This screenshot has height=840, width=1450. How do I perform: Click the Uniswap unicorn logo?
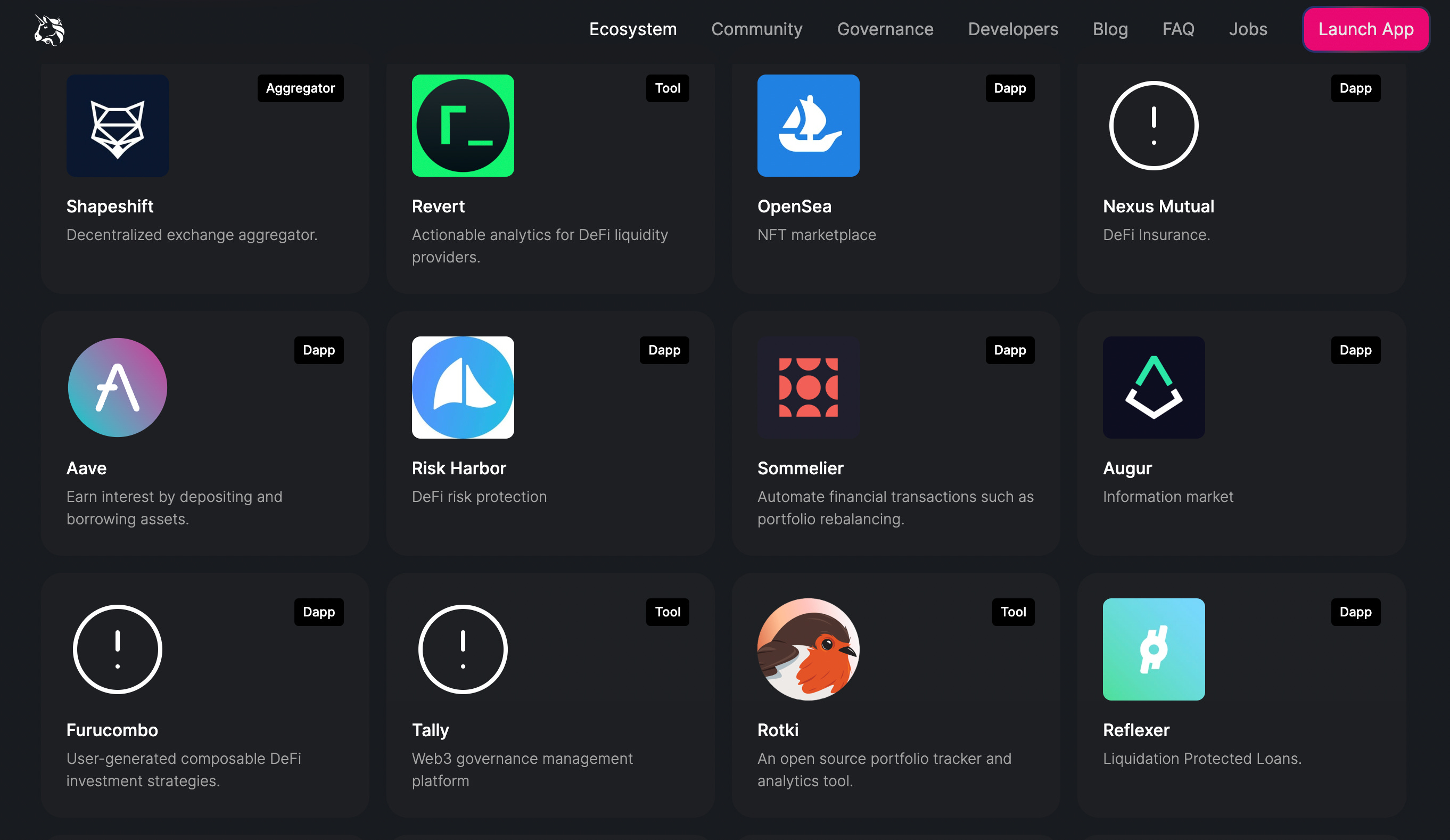pyautogui.click(x=50, y=29)
